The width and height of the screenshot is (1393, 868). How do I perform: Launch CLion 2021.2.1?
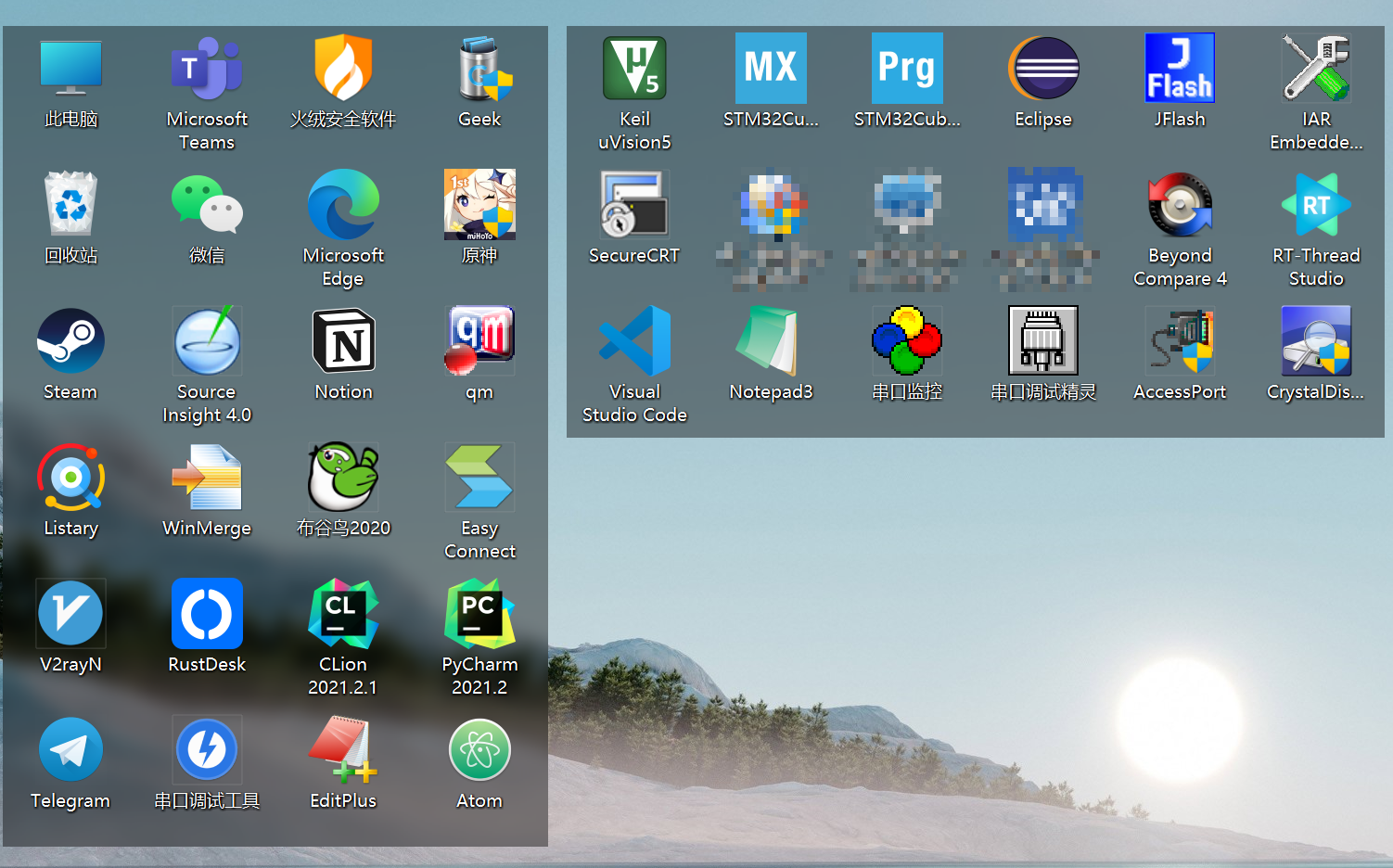[343, 614]
